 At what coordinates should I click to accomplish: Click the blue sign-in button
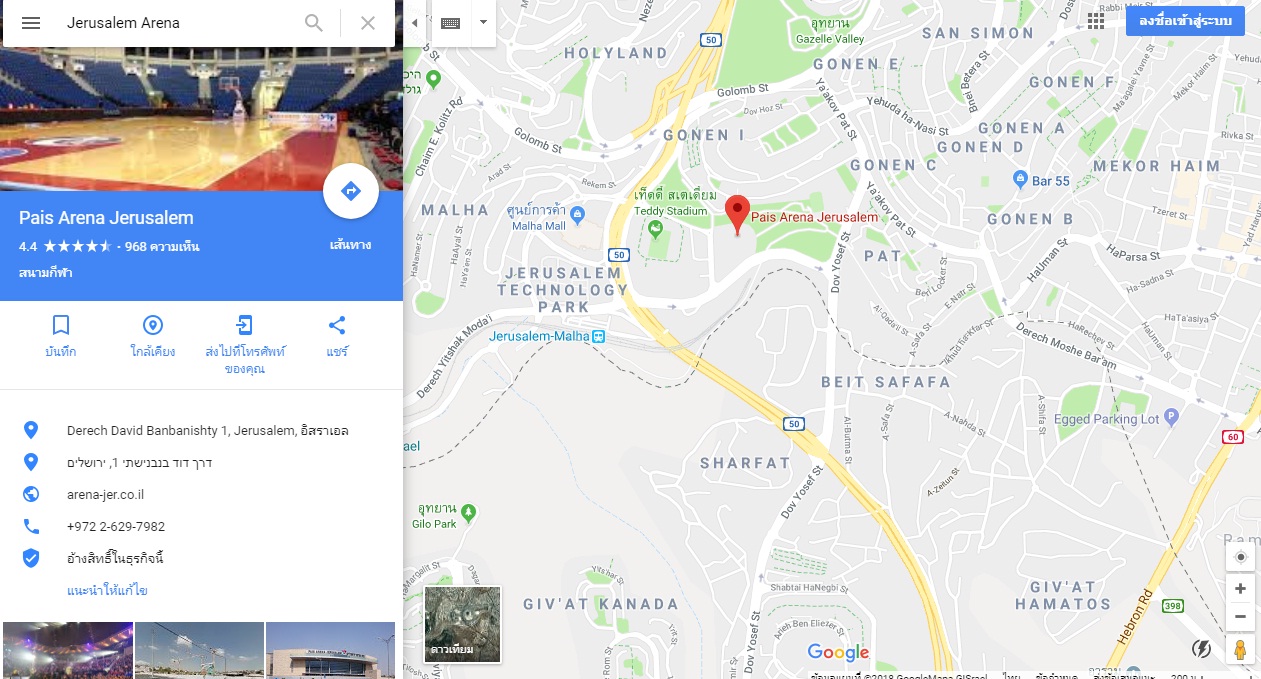tap(1185, 21)
